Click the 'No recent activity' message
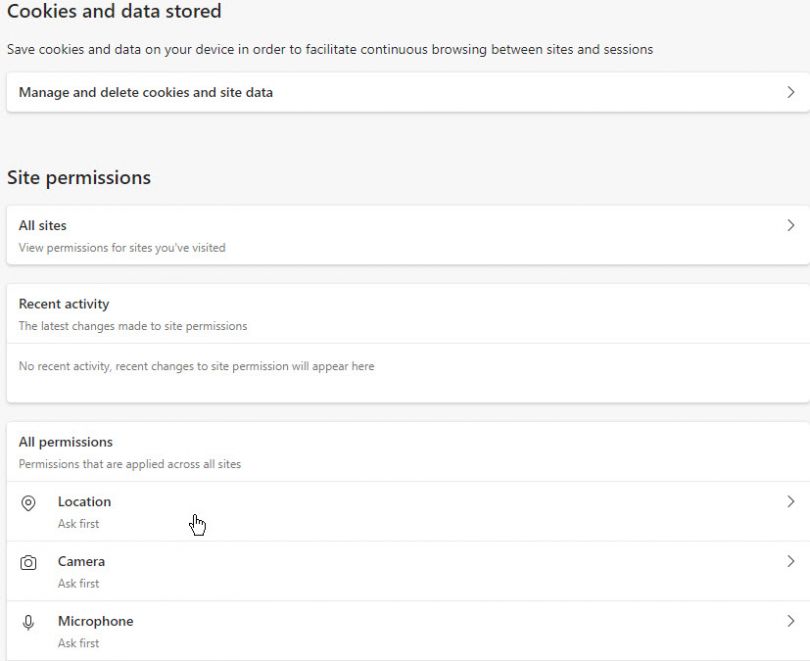This screenshot has width=810, height=661. coord(196,367)
